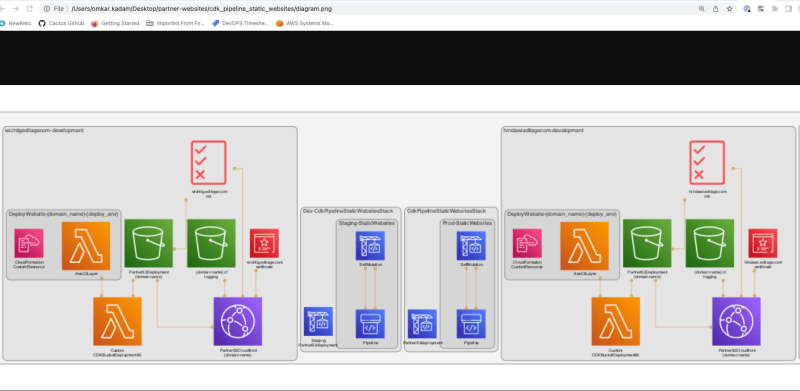Open the Extensions puzzle-piece menu
This screenshot has height=391, width=800.
click(775, 9)
